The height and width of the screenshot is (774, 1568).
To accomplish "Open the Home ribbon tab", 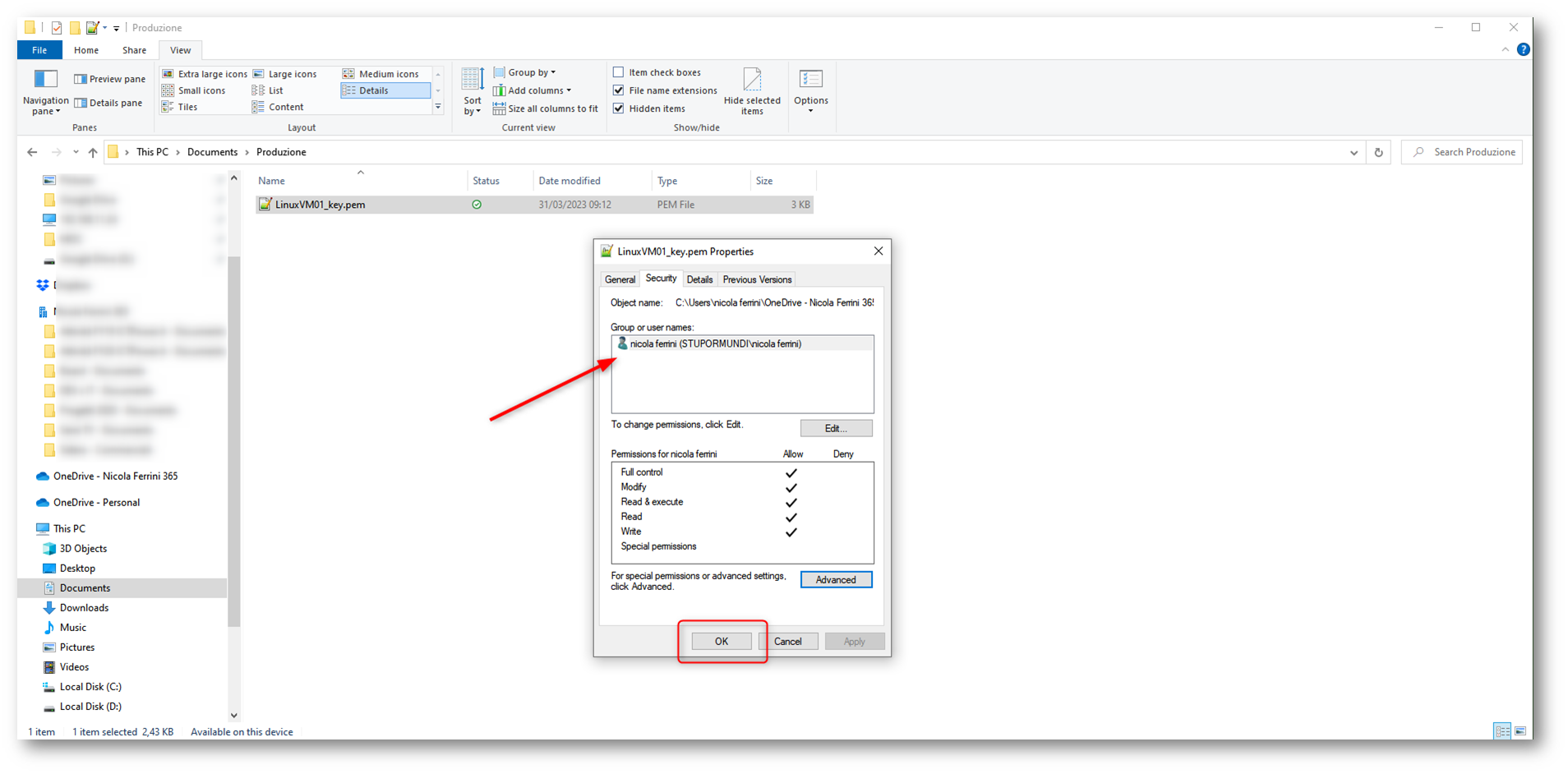I will [x=86, y=50].
